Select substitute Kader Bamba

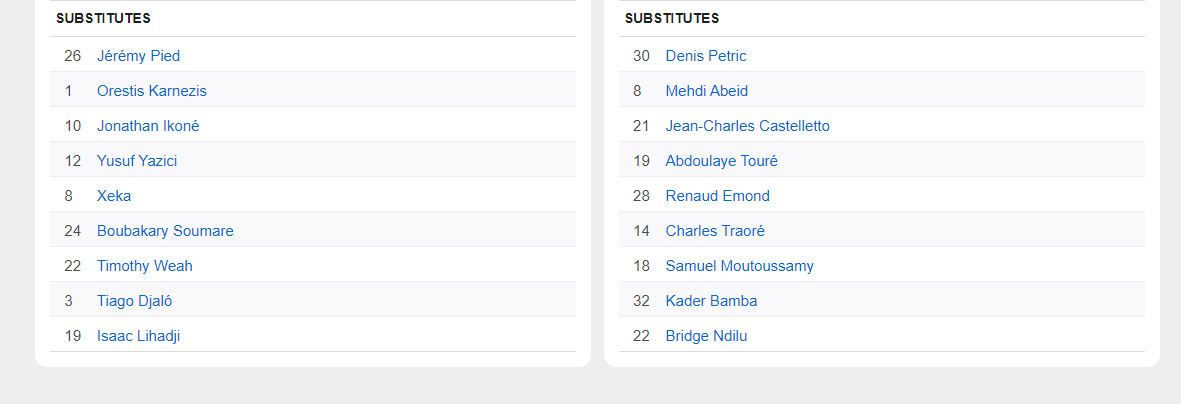[x=711, y=301]
